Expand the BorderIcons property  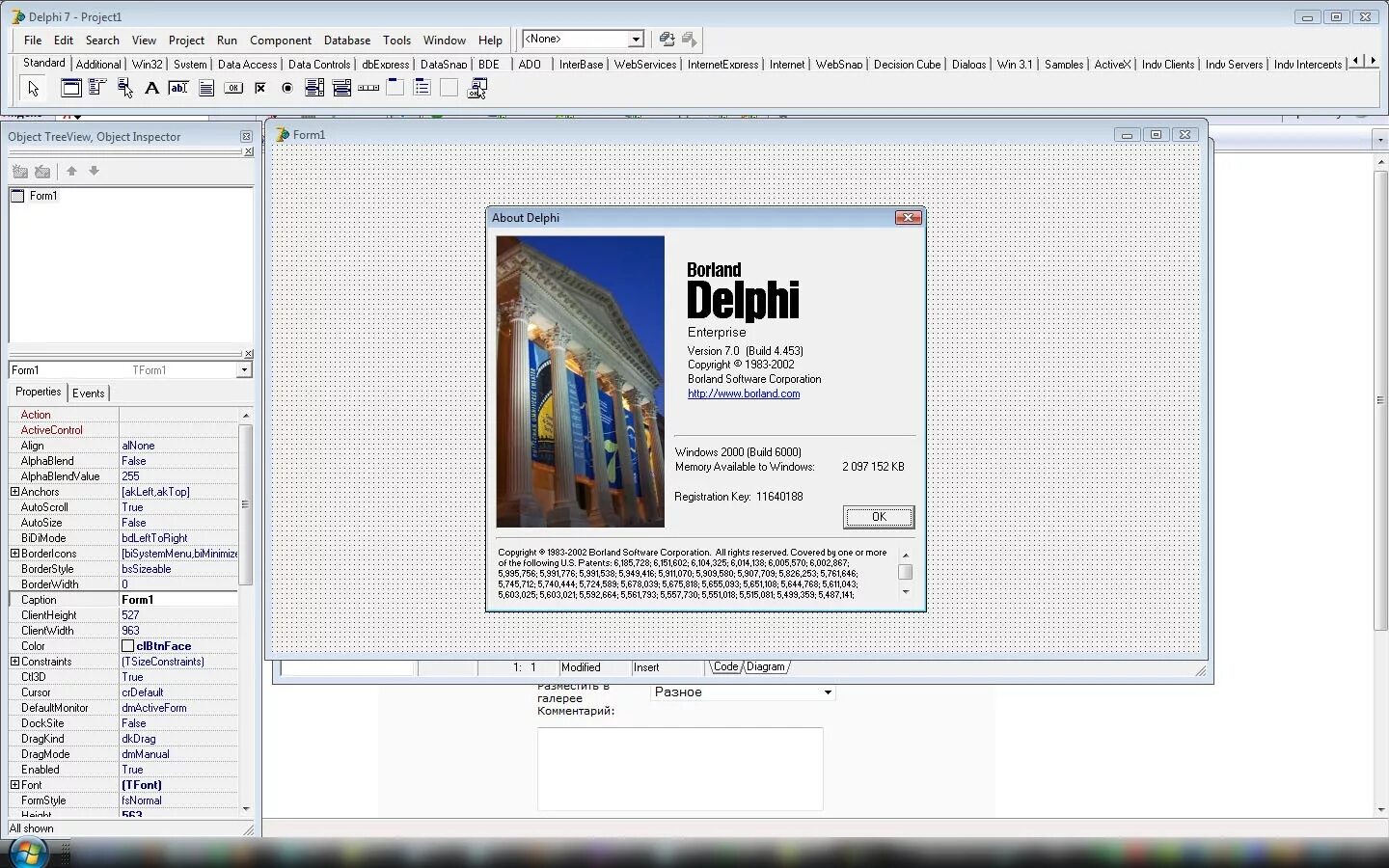click(x=14, y=554)
